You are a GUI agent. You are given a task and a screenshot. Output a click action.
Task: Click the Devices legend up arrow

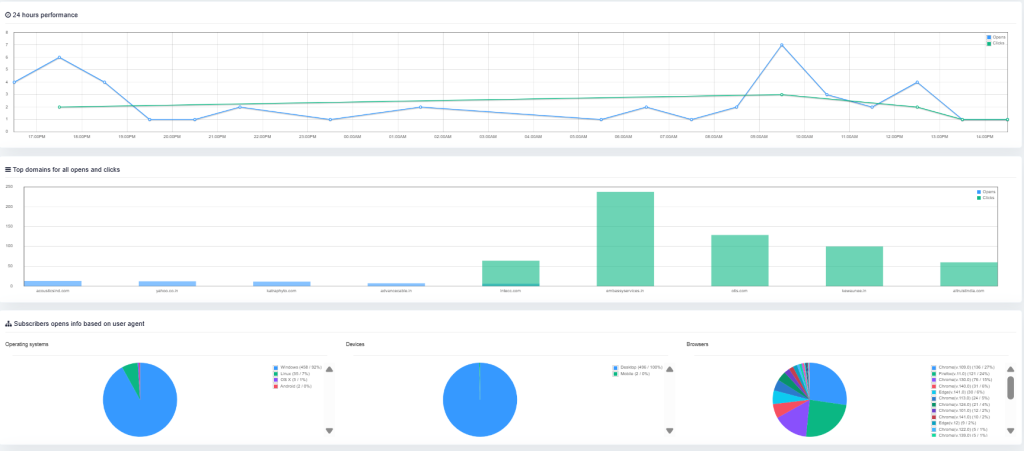tap(670, 369)
